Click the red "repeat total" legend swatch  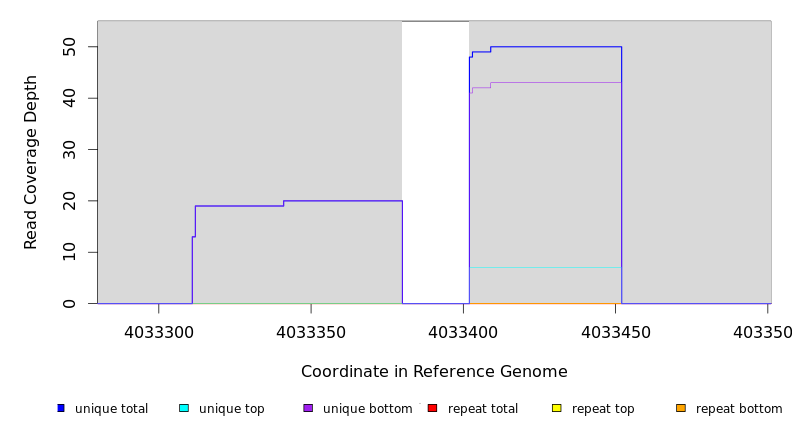[x=432, y=408]
